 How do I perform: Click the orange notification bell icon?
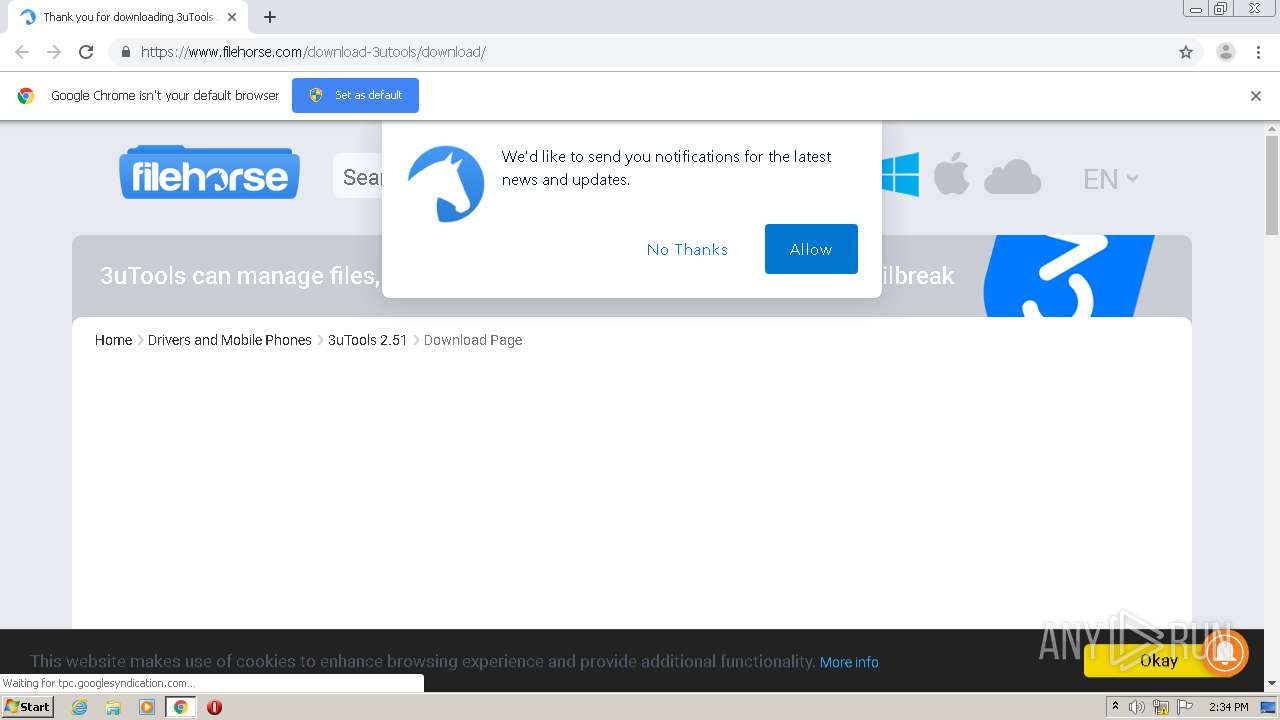(x=1225, y=652)
